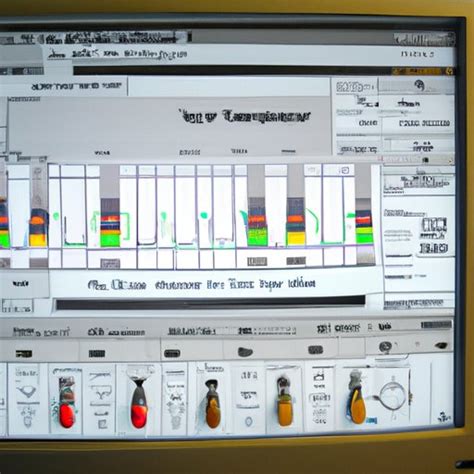The height and width of the screenshot is (474, 474).
Task: Click the third dark rounded button in row
Action: (172, 353)
